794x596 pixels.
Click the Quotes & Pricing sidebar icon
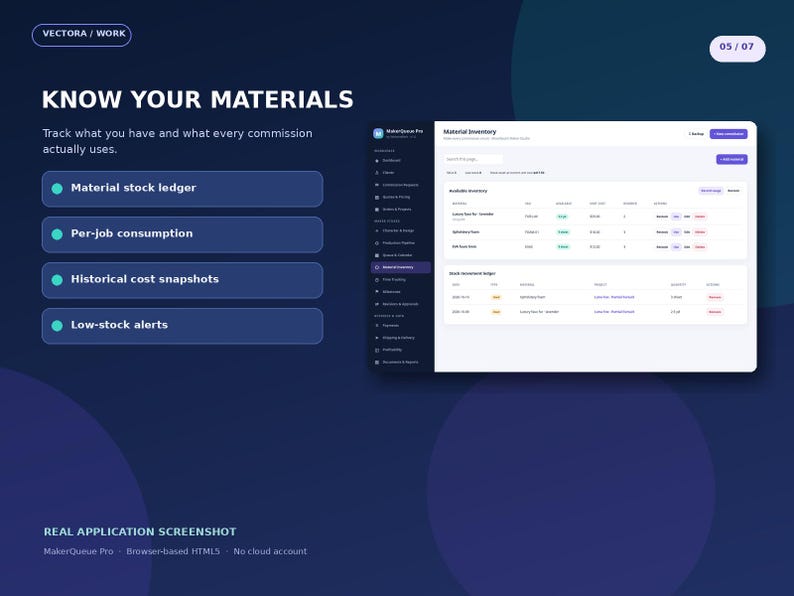click(x=377, y=197)
